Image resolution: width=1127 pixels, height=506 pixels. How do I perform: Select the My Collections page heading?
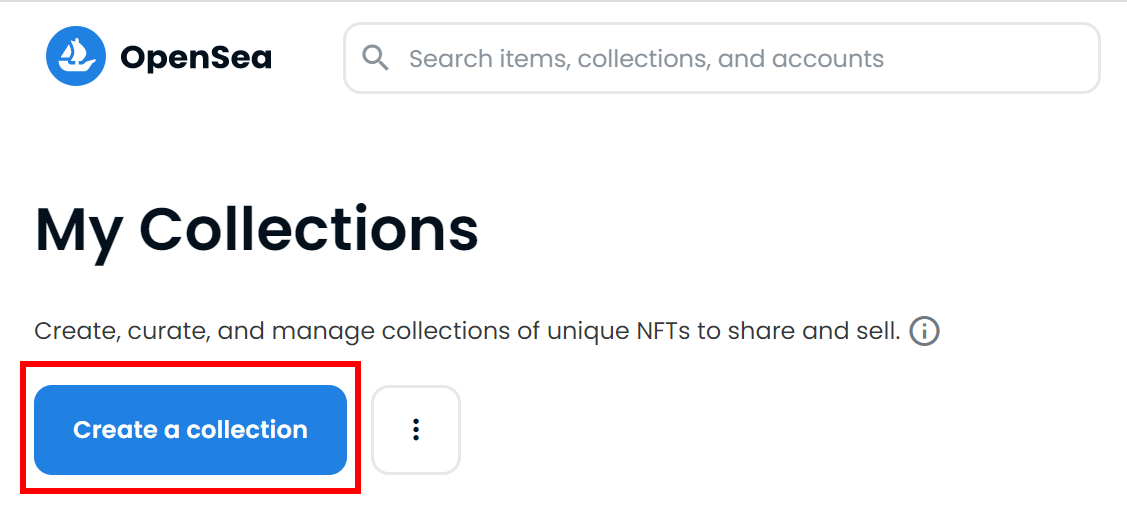click(x=257, y=230)
